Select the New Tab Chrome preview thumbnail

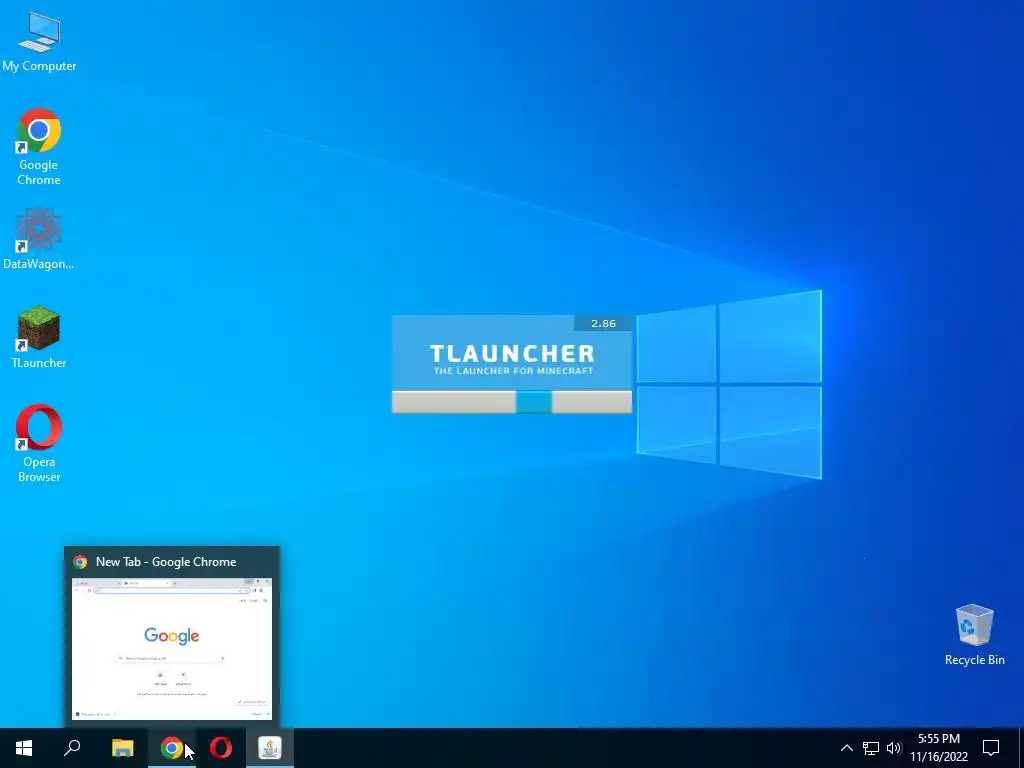coord(172,648)
